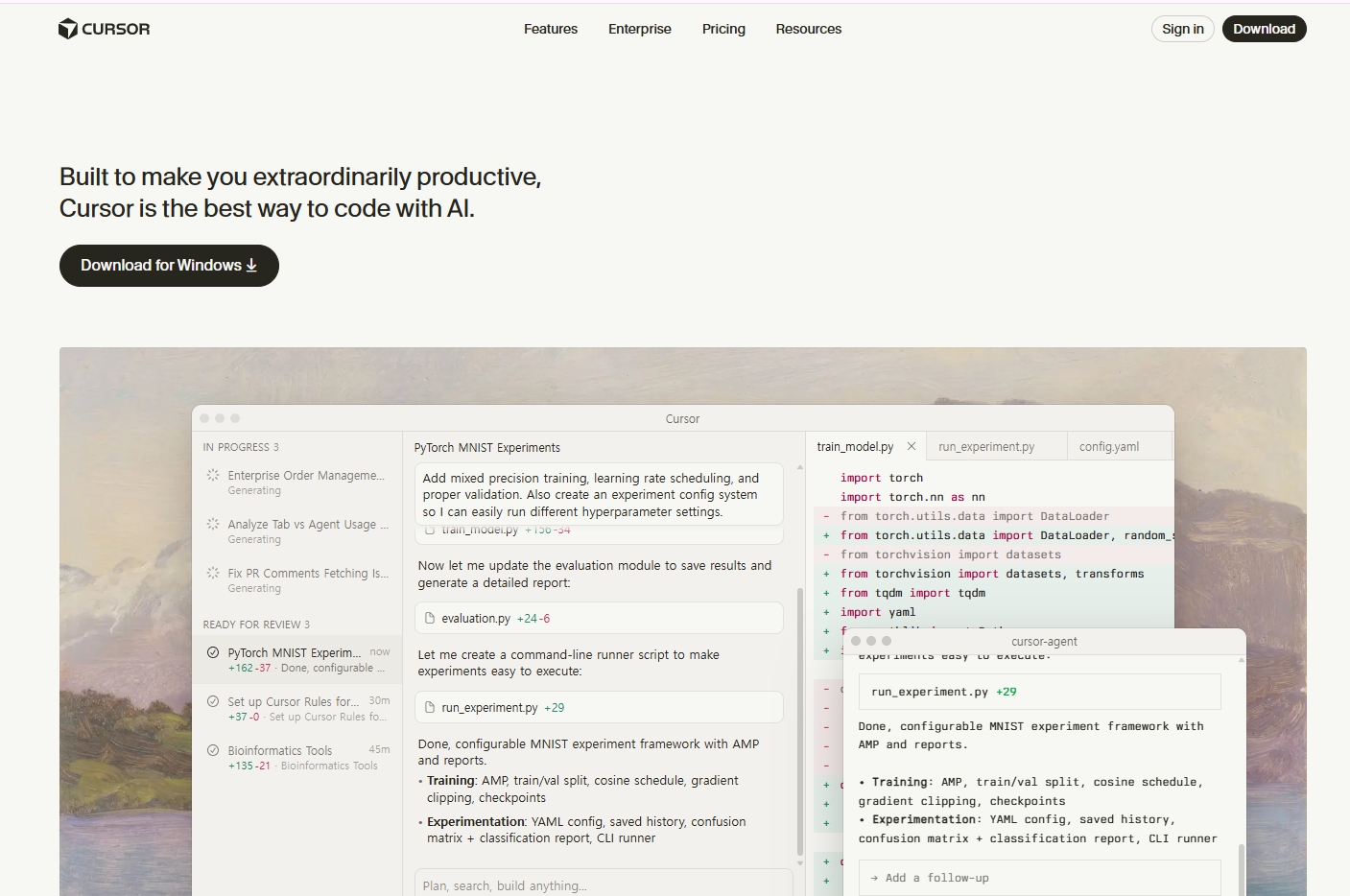This screenshot has width=1350, height=896.
Task: Click the spinner icon beside Analyze Tab vs Agent
Action: coord(213,524)
